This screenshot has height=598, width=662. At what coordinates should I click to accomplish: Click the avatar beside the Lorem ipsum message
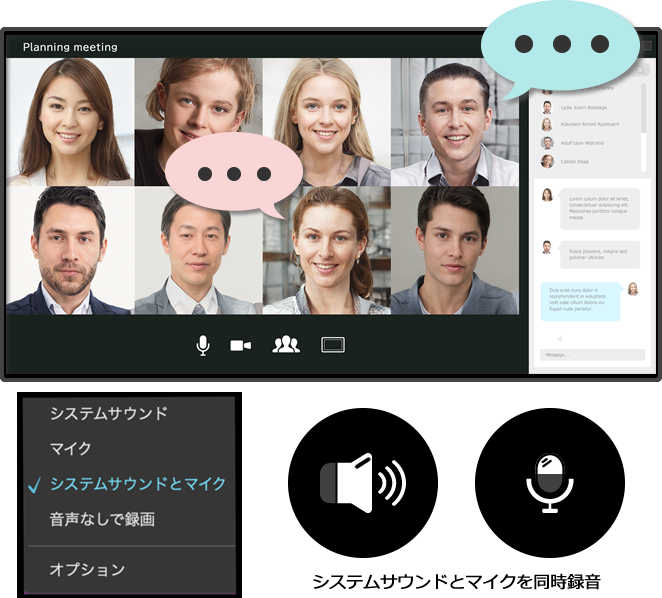tap(547, 195)
